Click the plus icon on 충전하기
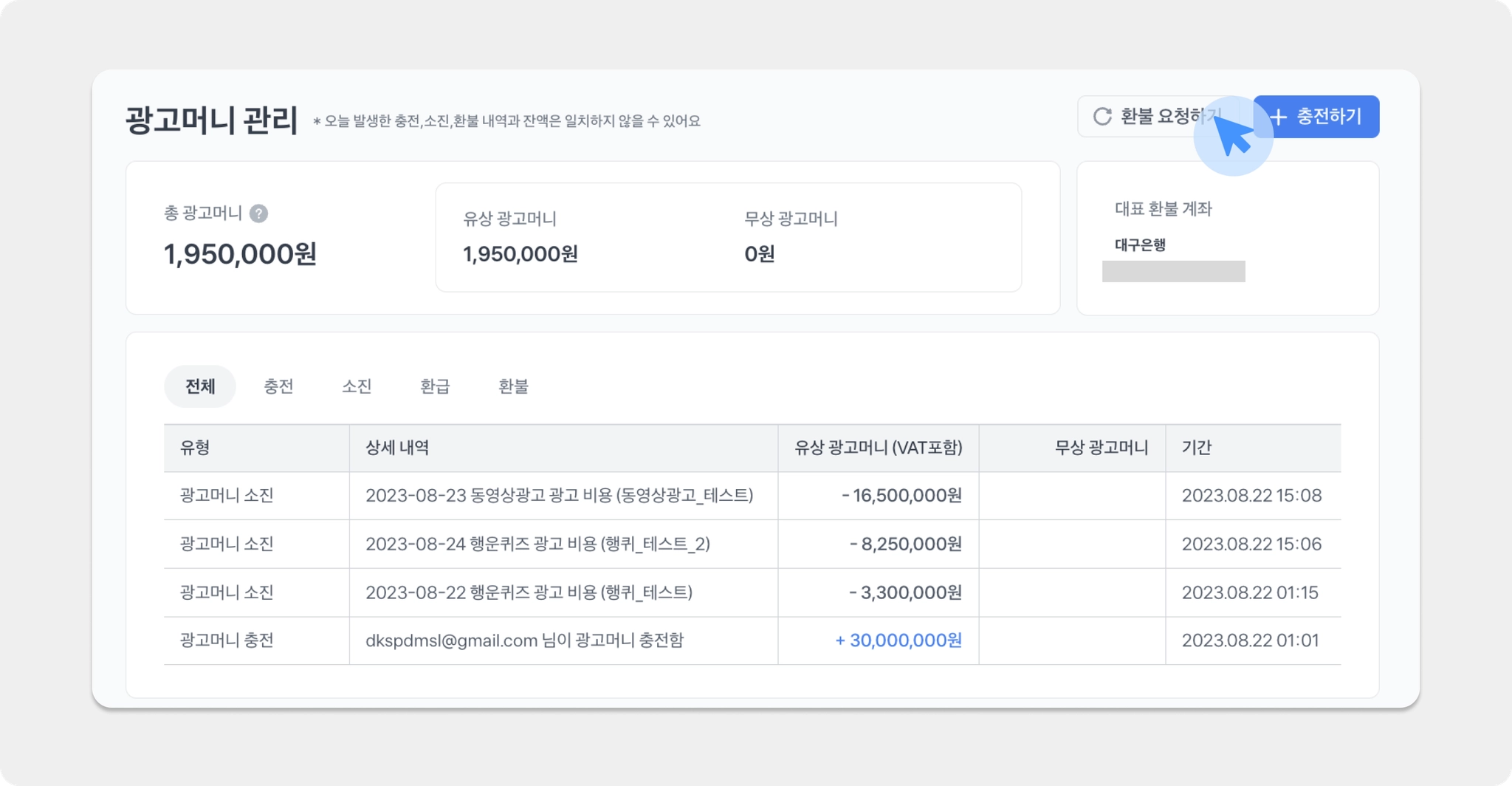Screen dimensions: 1512x786 point(1279,117)
